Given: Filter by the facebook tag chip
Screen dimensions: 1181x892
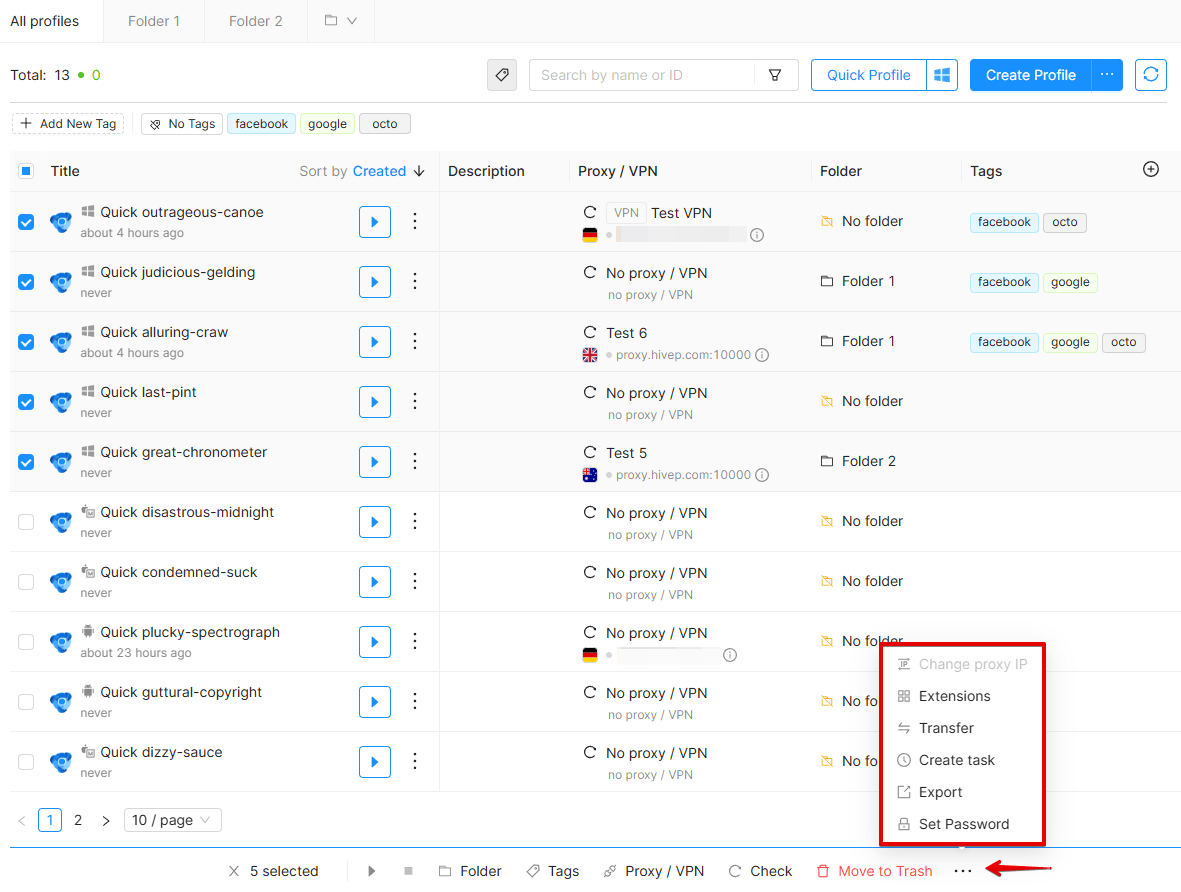Looking at the screenshot, I should 261,124.
